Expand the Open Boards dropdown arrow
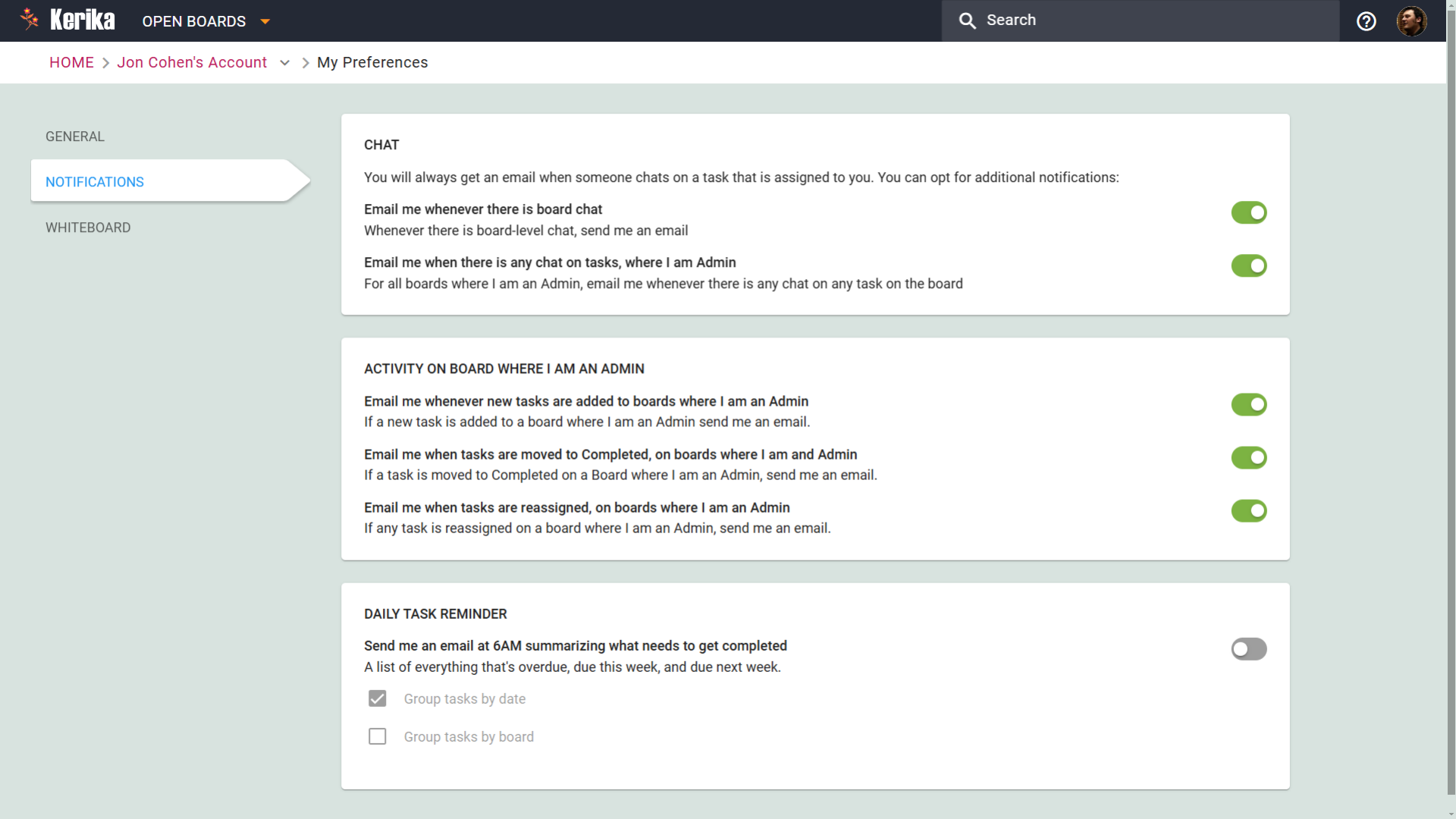 coord(265,21)
